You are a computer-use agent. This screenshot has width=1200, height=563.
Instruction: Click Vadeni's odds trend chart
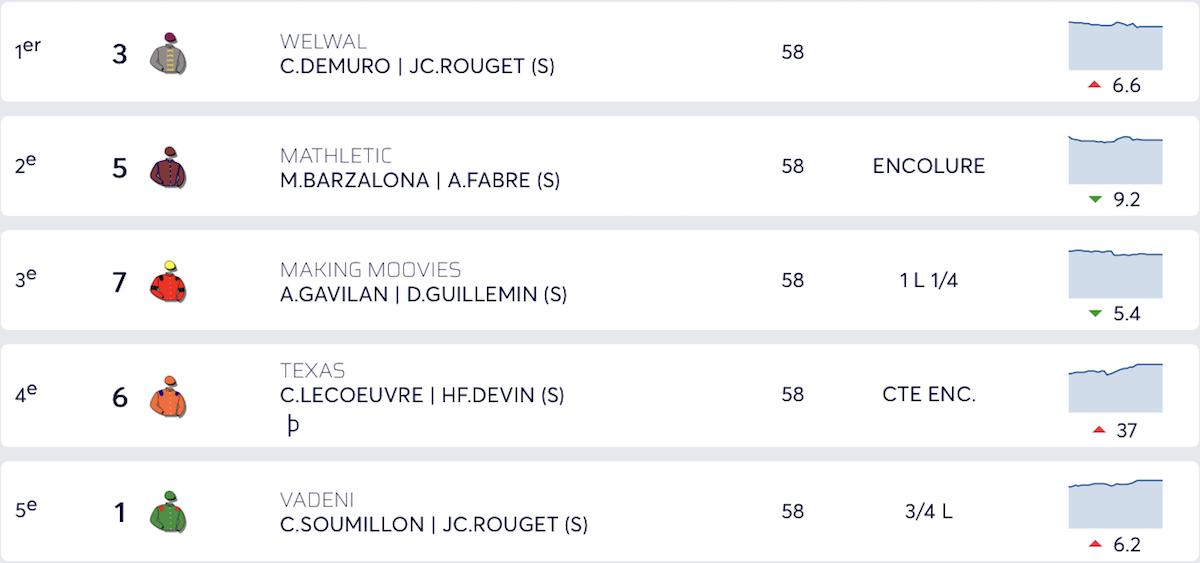click(1115, 504)
